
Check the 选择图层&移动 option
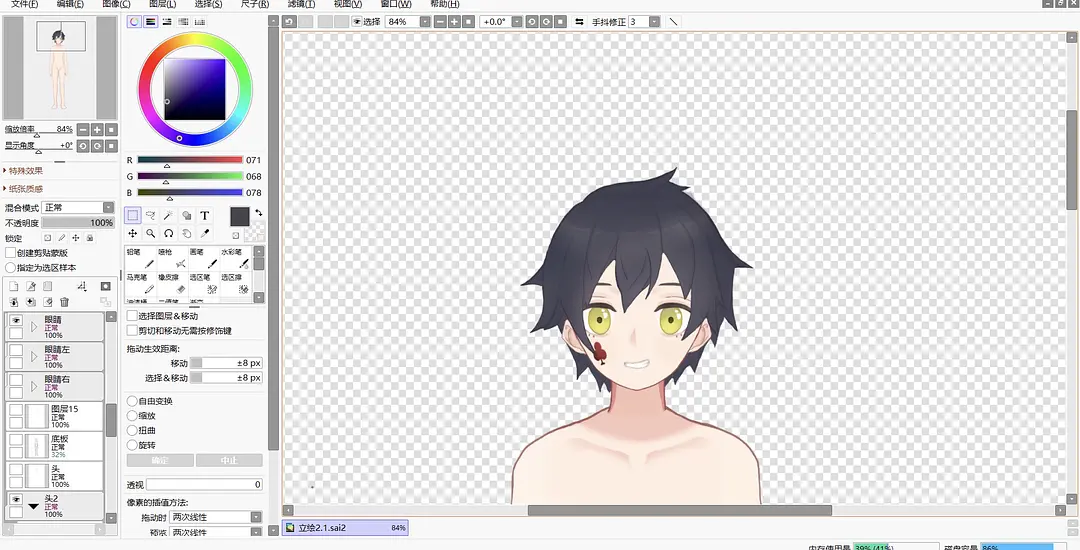point(132,316)
